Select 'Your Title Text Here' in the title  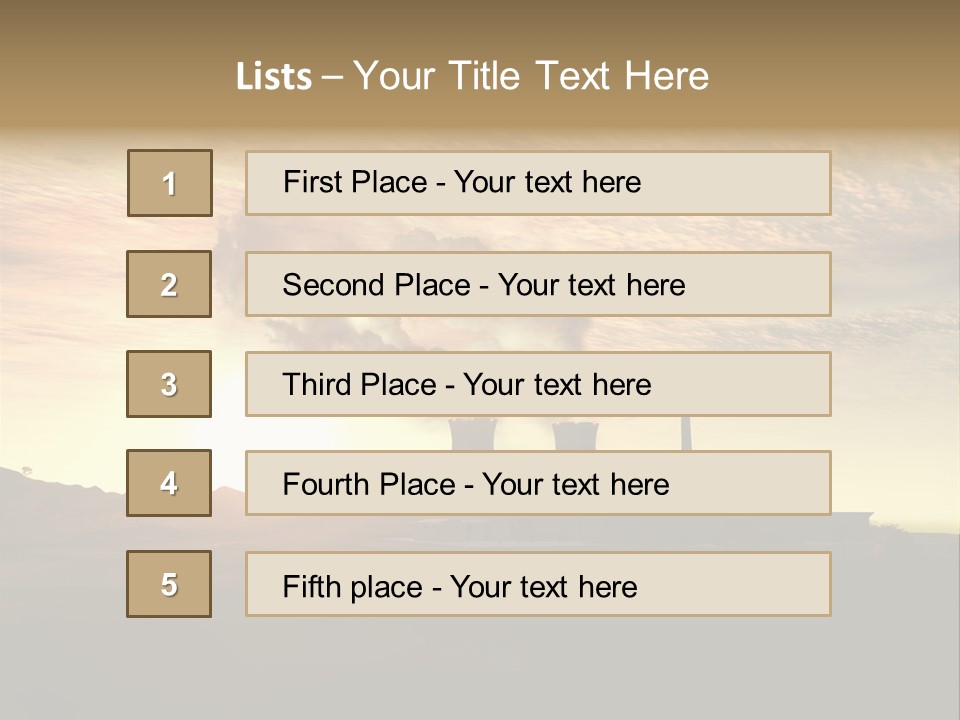(531, 76)
